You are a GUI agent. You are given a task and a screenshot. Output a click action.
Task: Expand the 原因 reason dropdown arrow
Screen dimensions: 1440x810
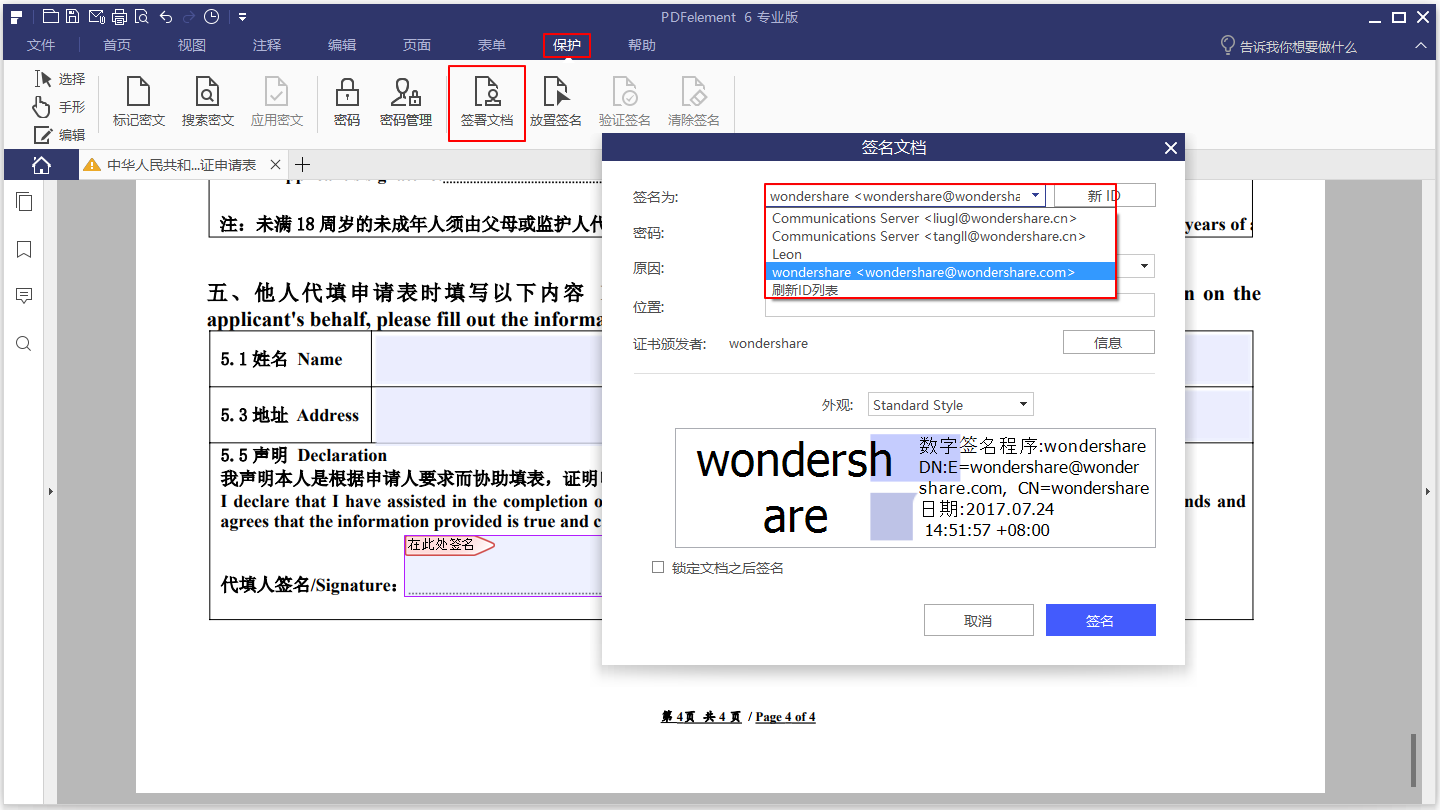coord(1144,266)
